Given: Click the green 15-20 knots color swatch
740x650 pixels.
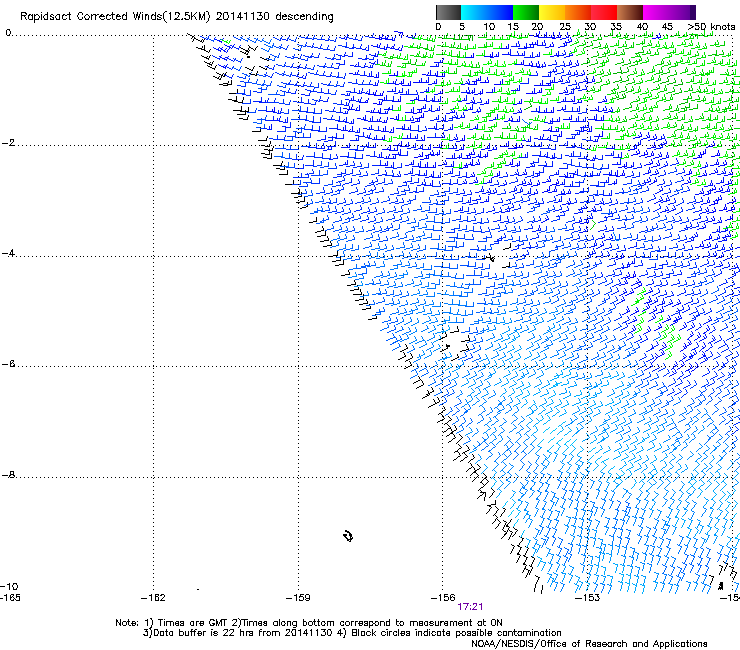Looking at the screenshot, I should pyautogui.click(x=526, y=12).
